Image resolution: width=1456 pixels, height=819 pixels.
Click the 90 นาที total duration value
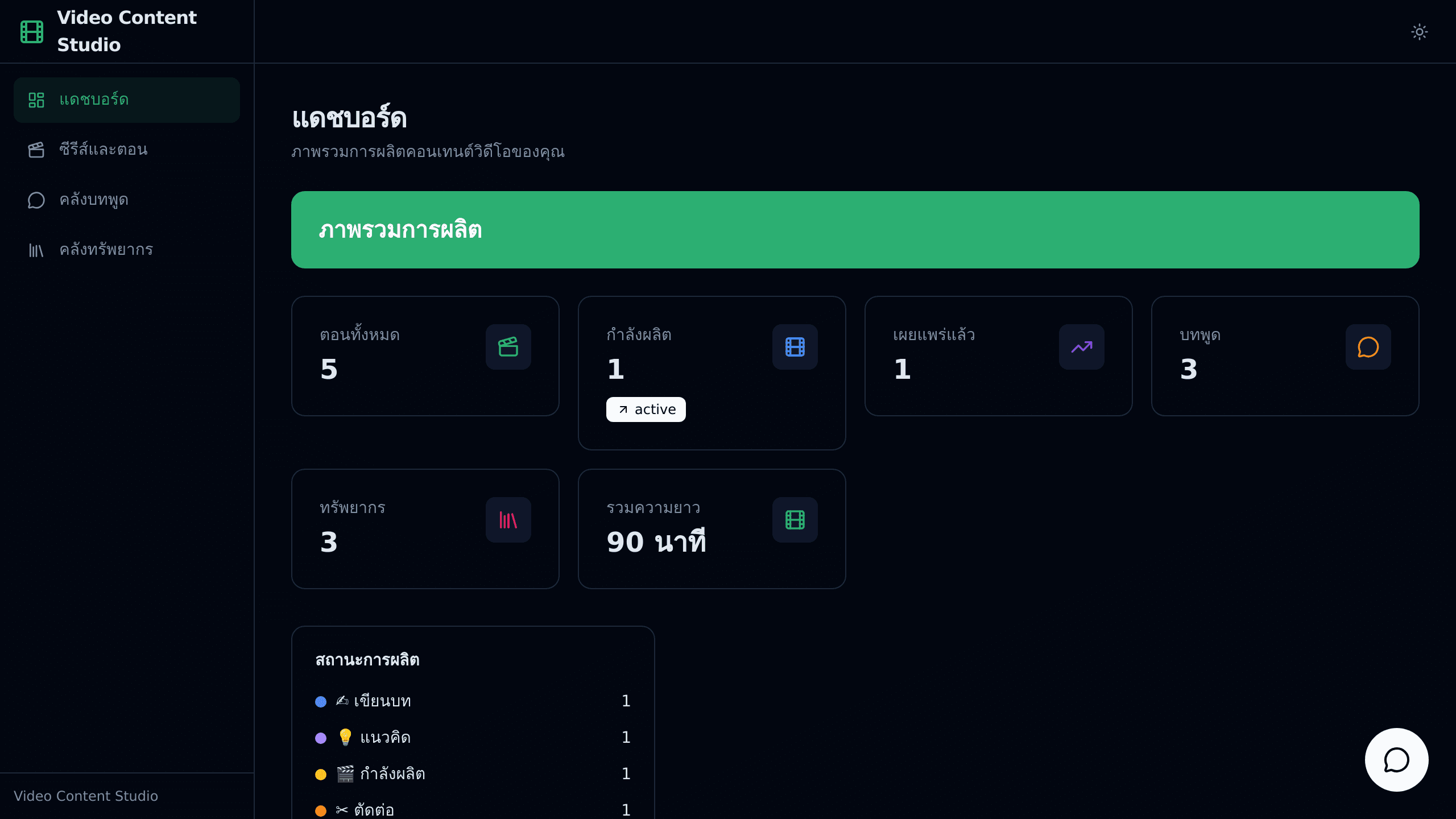point(656,540)
